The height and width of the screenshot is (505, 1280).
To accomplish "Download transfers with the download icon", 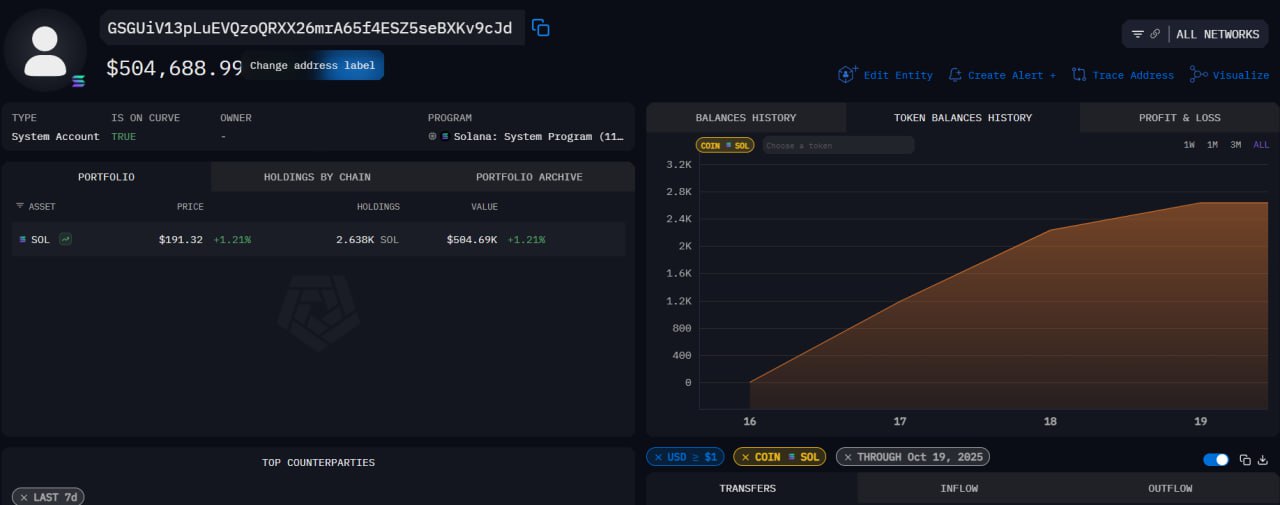I will (x=1262, y=460).
